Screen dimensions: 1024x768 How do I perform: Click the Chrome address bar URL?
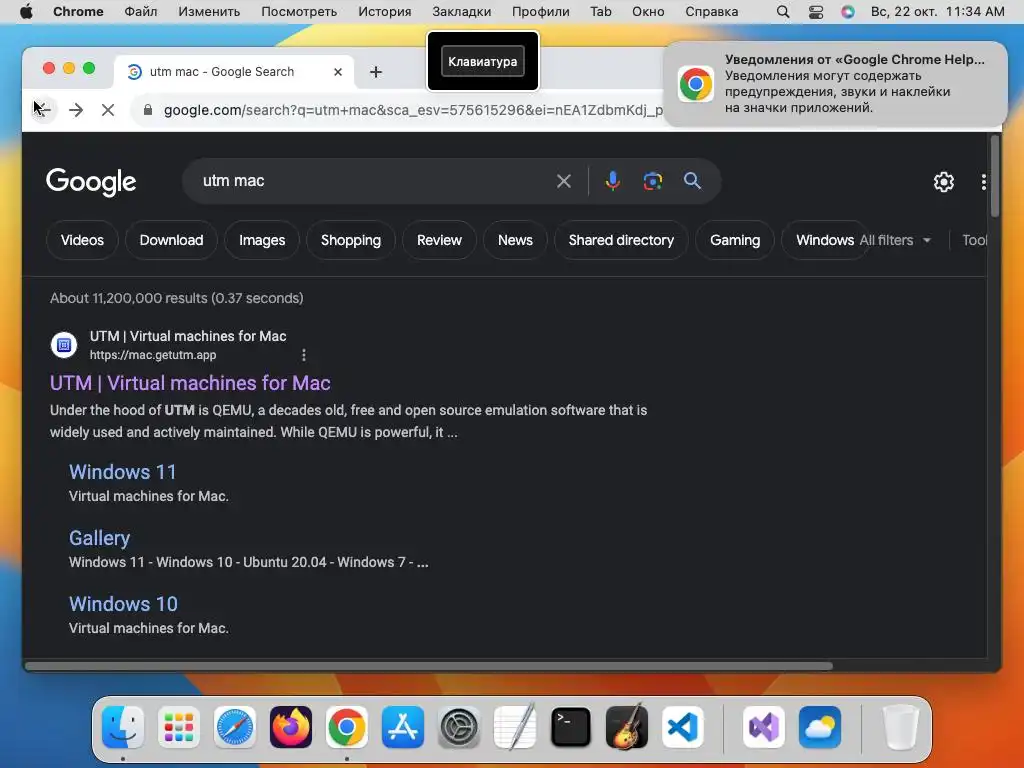coord(413,110)
